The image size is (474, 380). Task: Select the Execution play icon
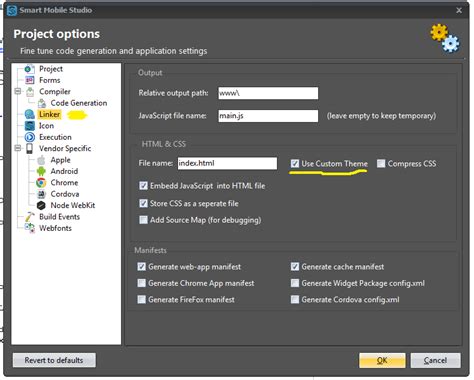[30, 137]
